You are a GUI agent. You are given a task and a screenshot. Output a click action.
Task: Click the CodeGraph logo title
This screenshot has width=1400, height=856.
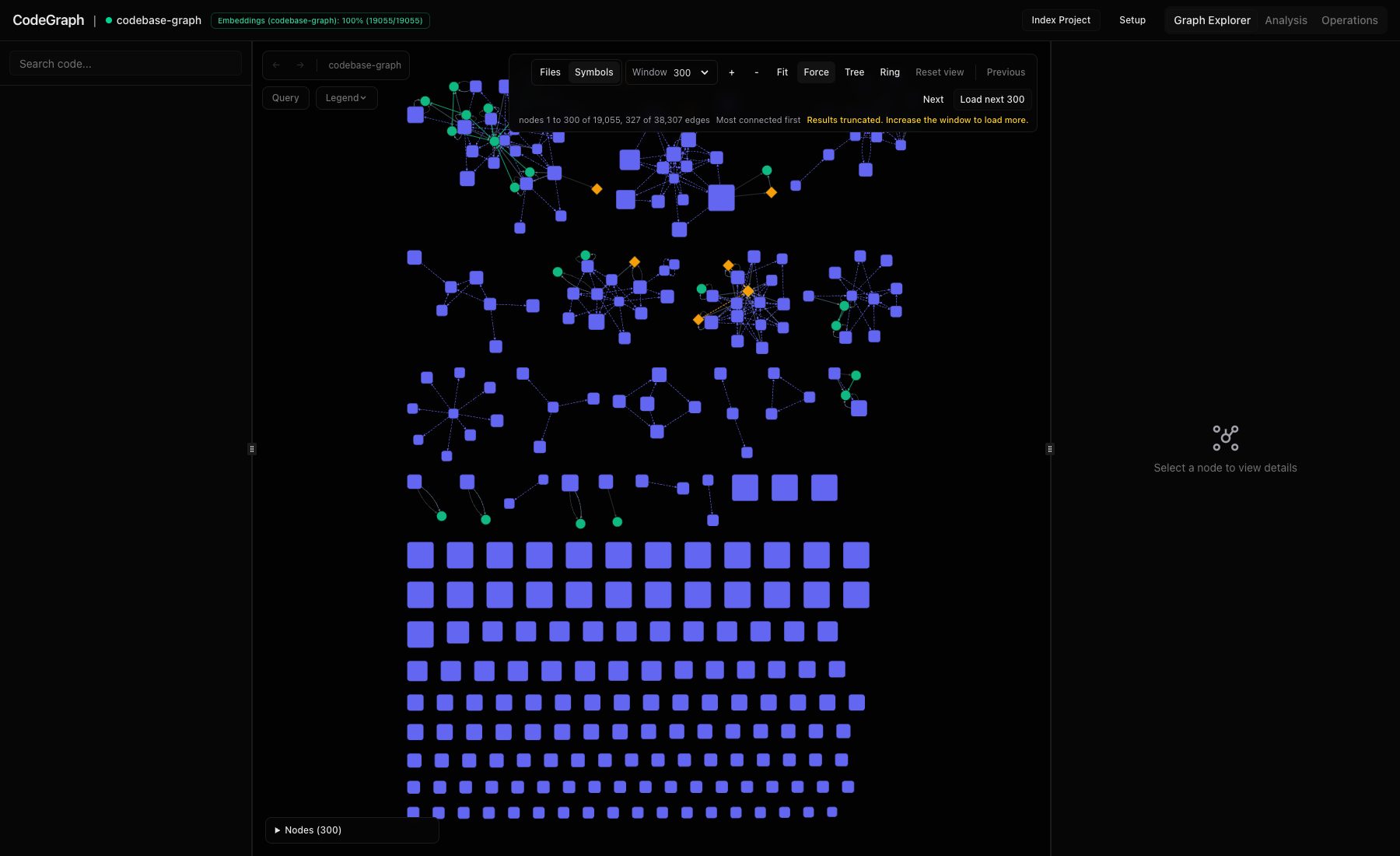point(48,20)
